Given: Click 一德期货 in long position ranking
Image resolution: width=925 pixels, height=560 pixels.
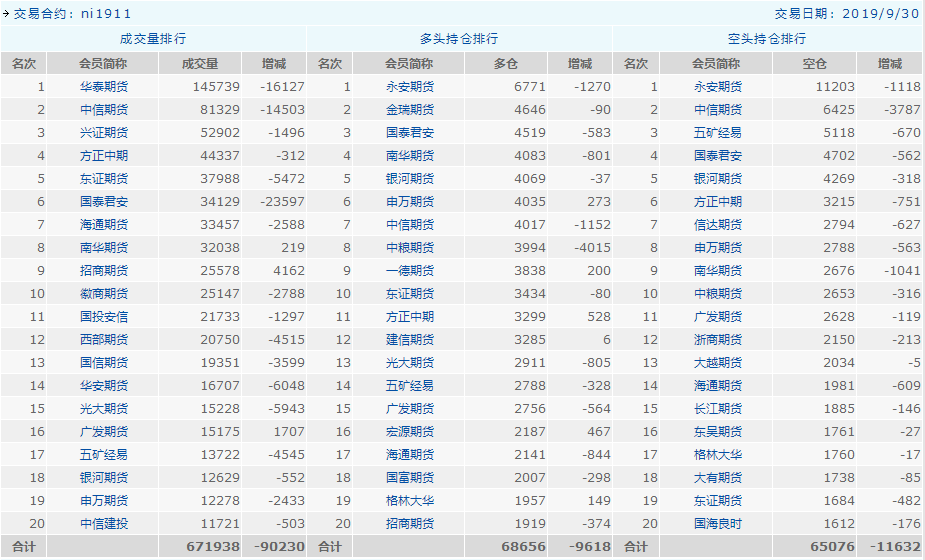Looking at the screenshot, I should 409,271.
